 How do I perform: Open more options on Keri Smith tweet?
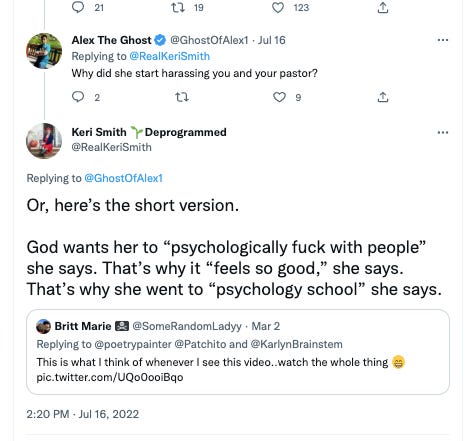[x=442, y=132]
